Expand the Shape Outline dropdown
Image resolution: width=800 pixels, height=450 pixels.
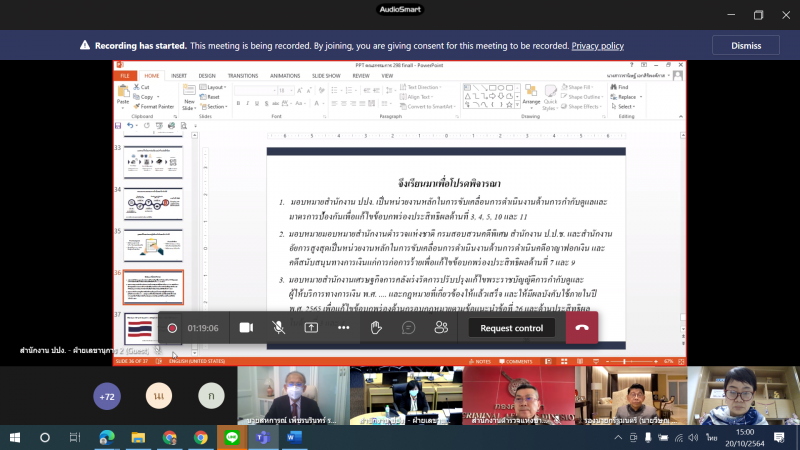click(x=582, y=97)
